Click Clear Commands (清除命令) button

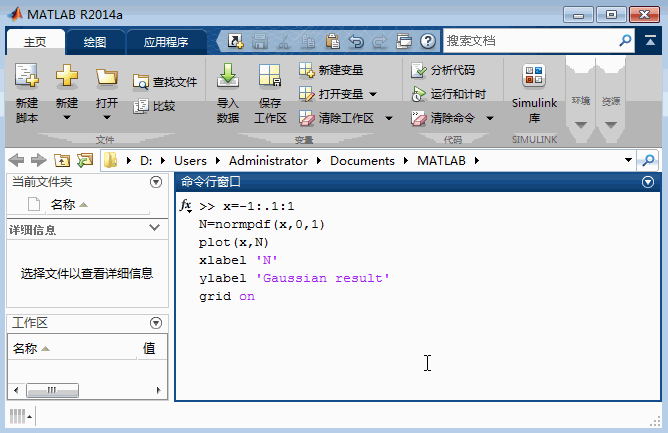point(443,118)
